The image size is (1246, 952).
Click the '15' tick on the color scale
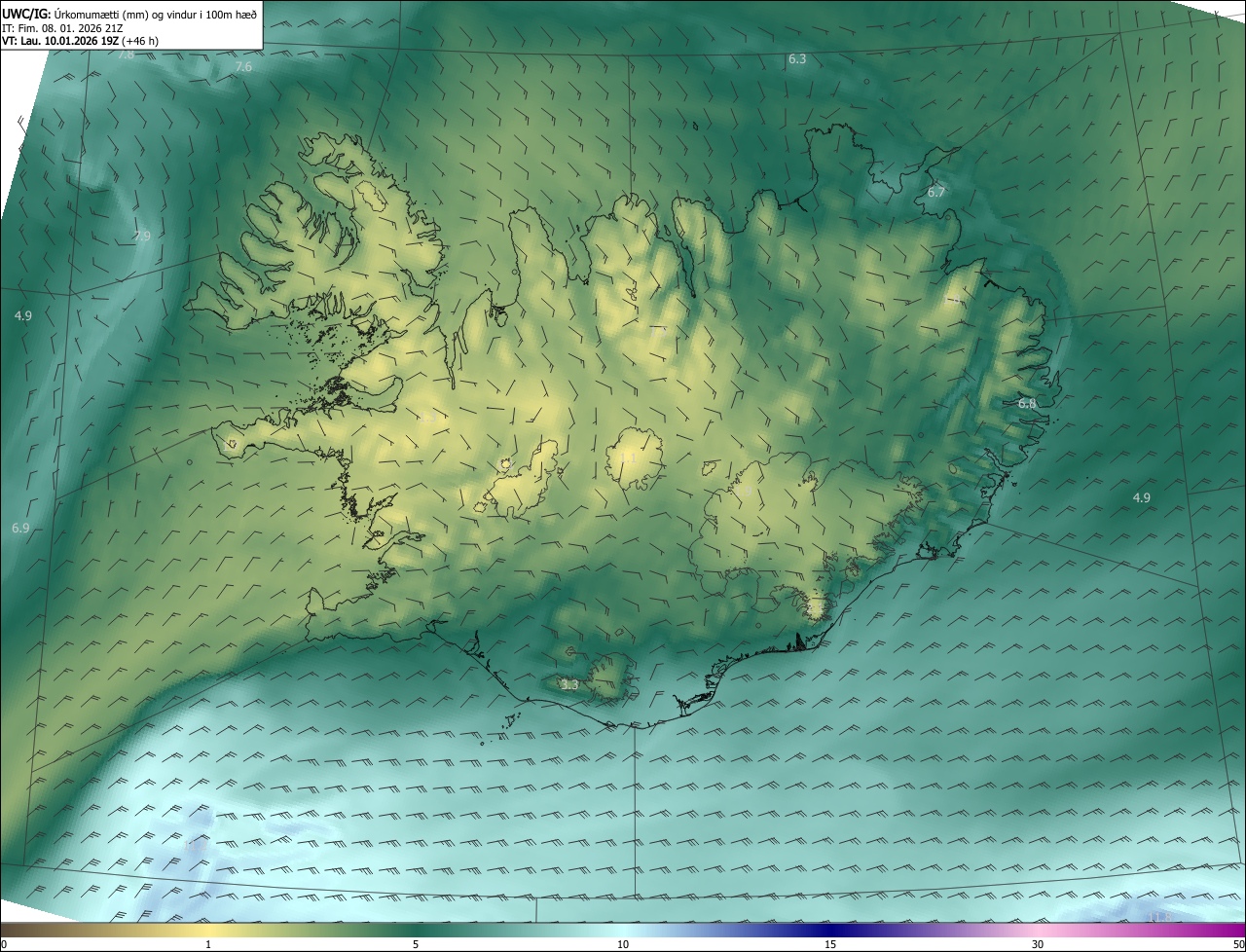[x=830, y=944]
